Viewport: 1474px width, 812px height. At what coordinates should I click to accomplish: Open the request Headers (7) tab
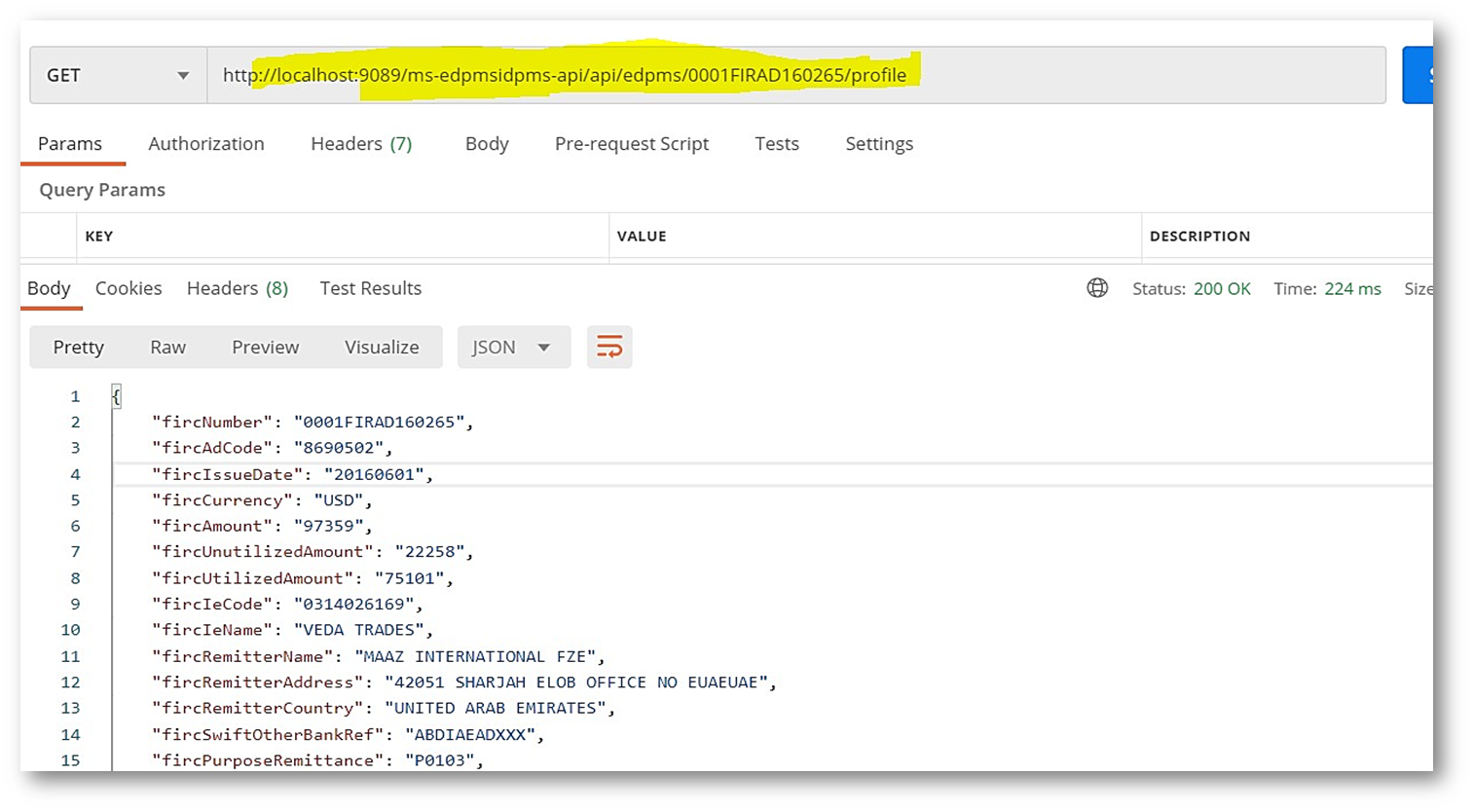tap(361, 144)
